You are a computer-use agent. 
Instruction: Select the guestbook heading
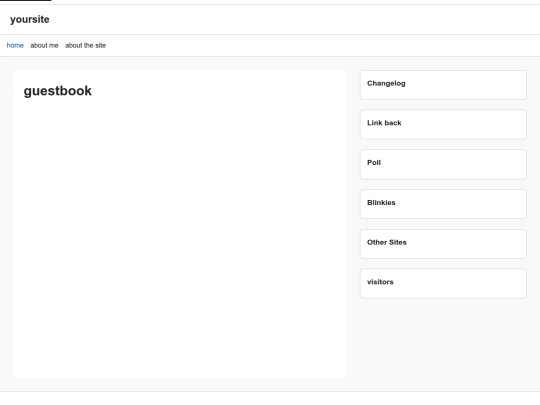58,91
